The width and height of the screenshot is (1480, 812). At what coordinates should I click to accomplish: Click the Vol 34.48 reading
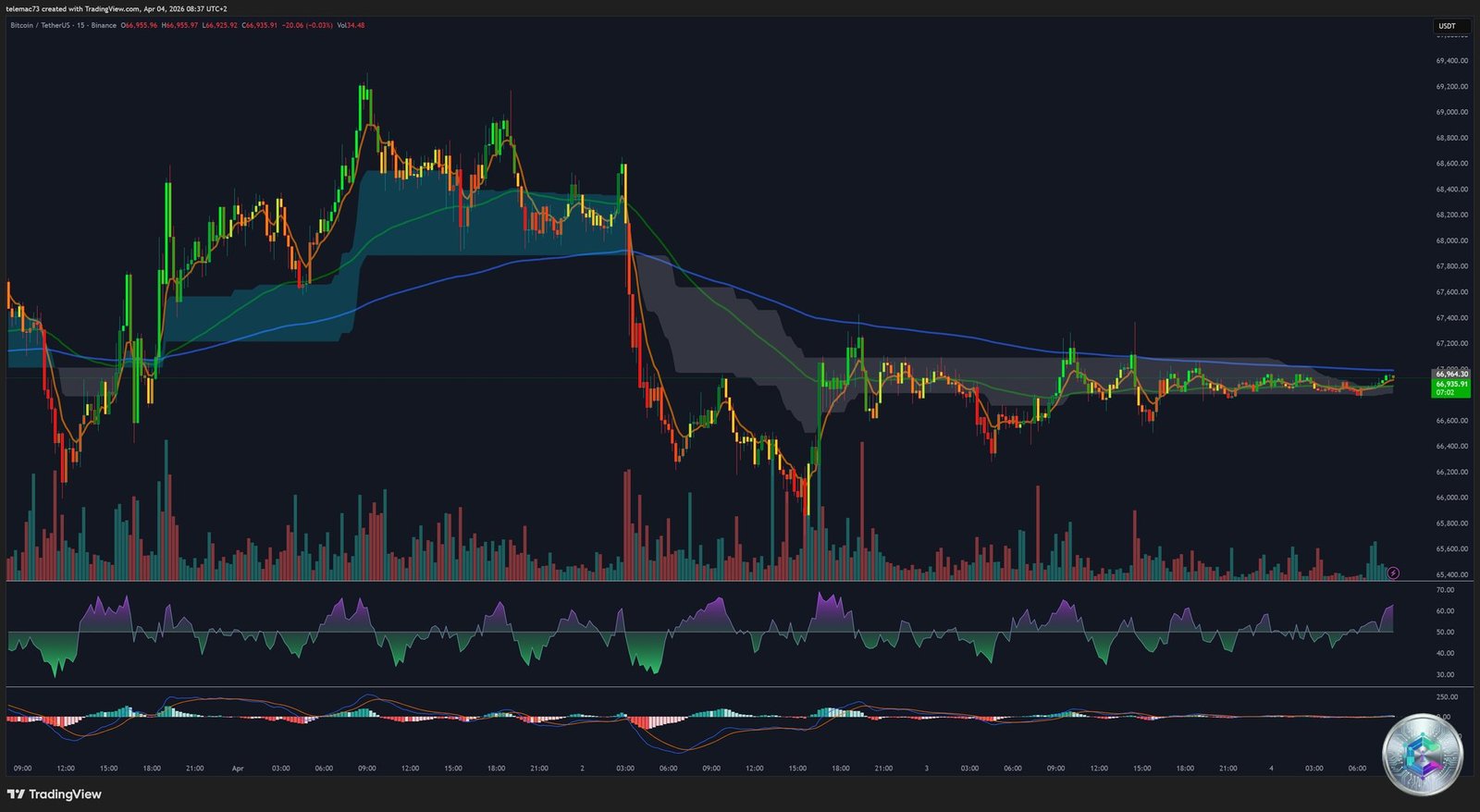pos(351,25)
